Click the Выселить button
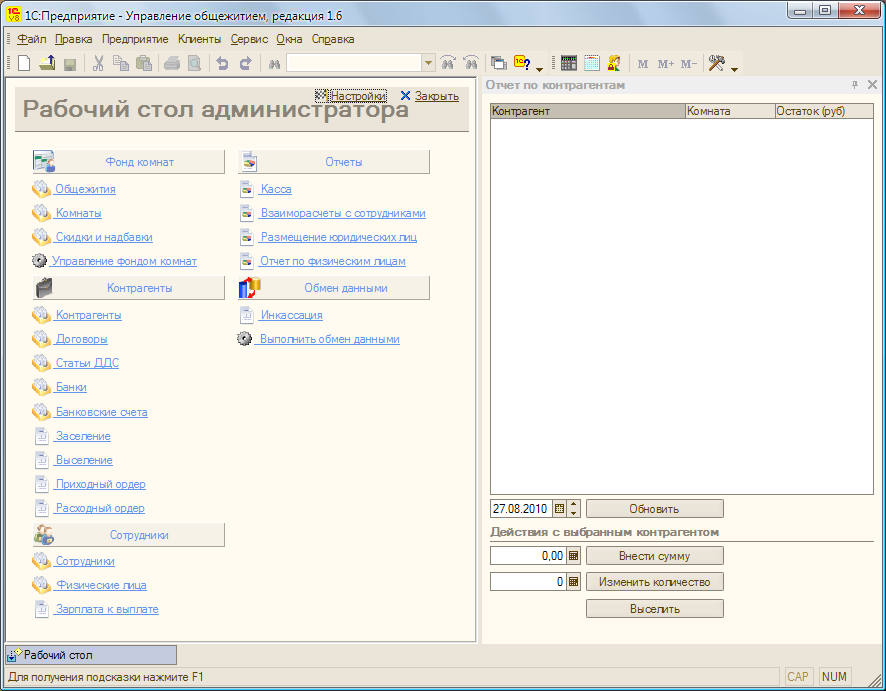The image size is (886, 691). [x=654, y=609]
